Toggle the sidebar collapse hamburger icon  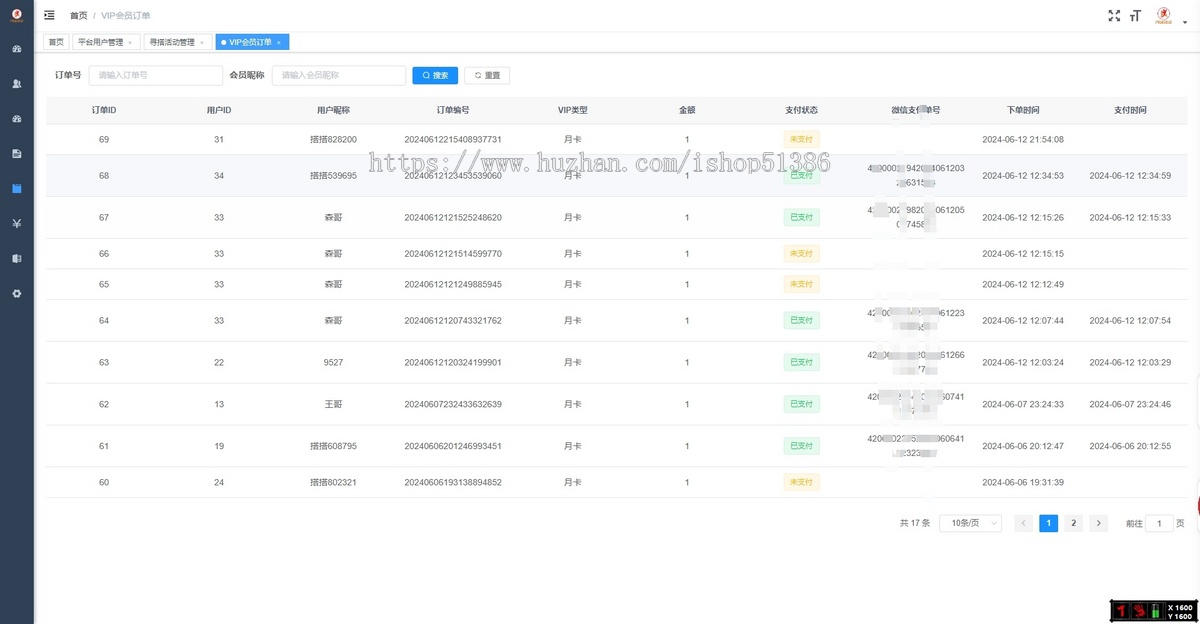pos(50,15)
